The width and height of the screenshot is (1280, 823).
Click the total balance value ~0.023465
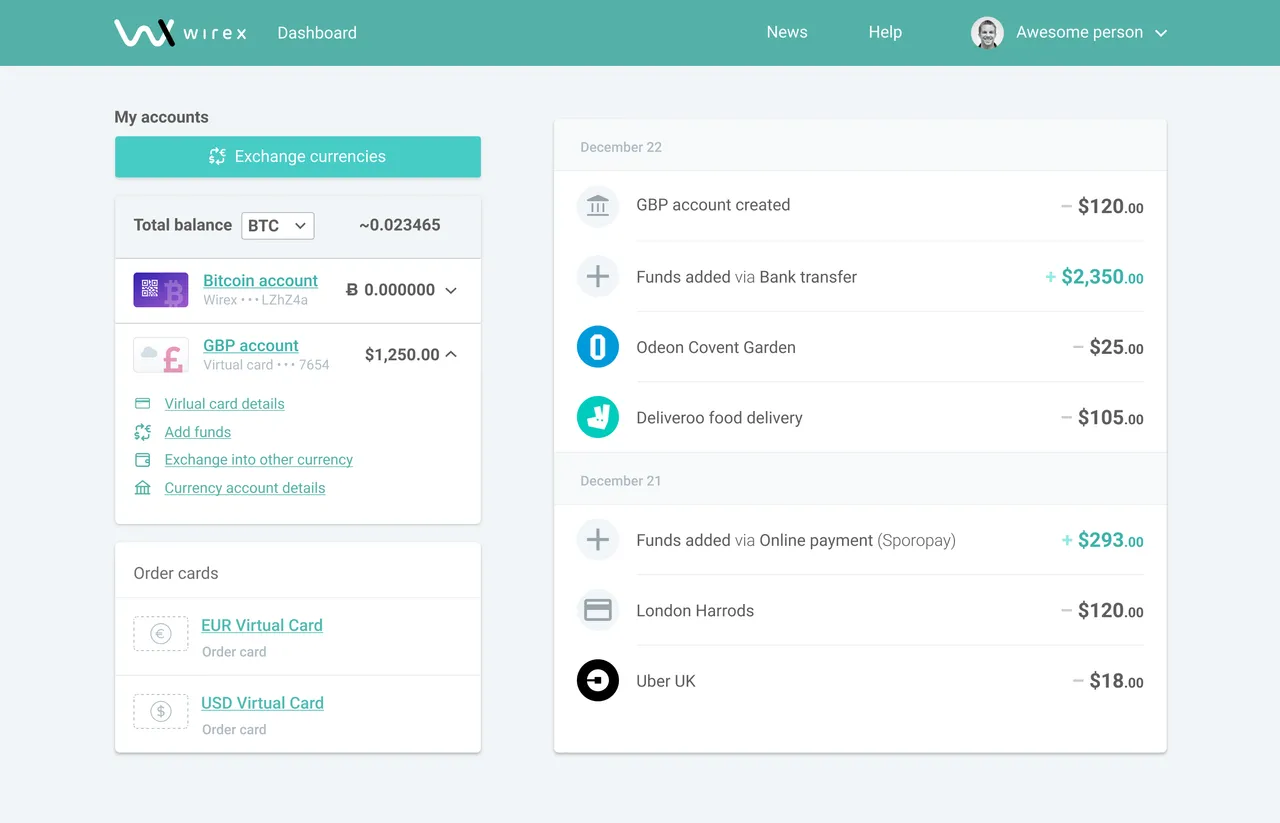pyautogui.click(x=400, y=225)
